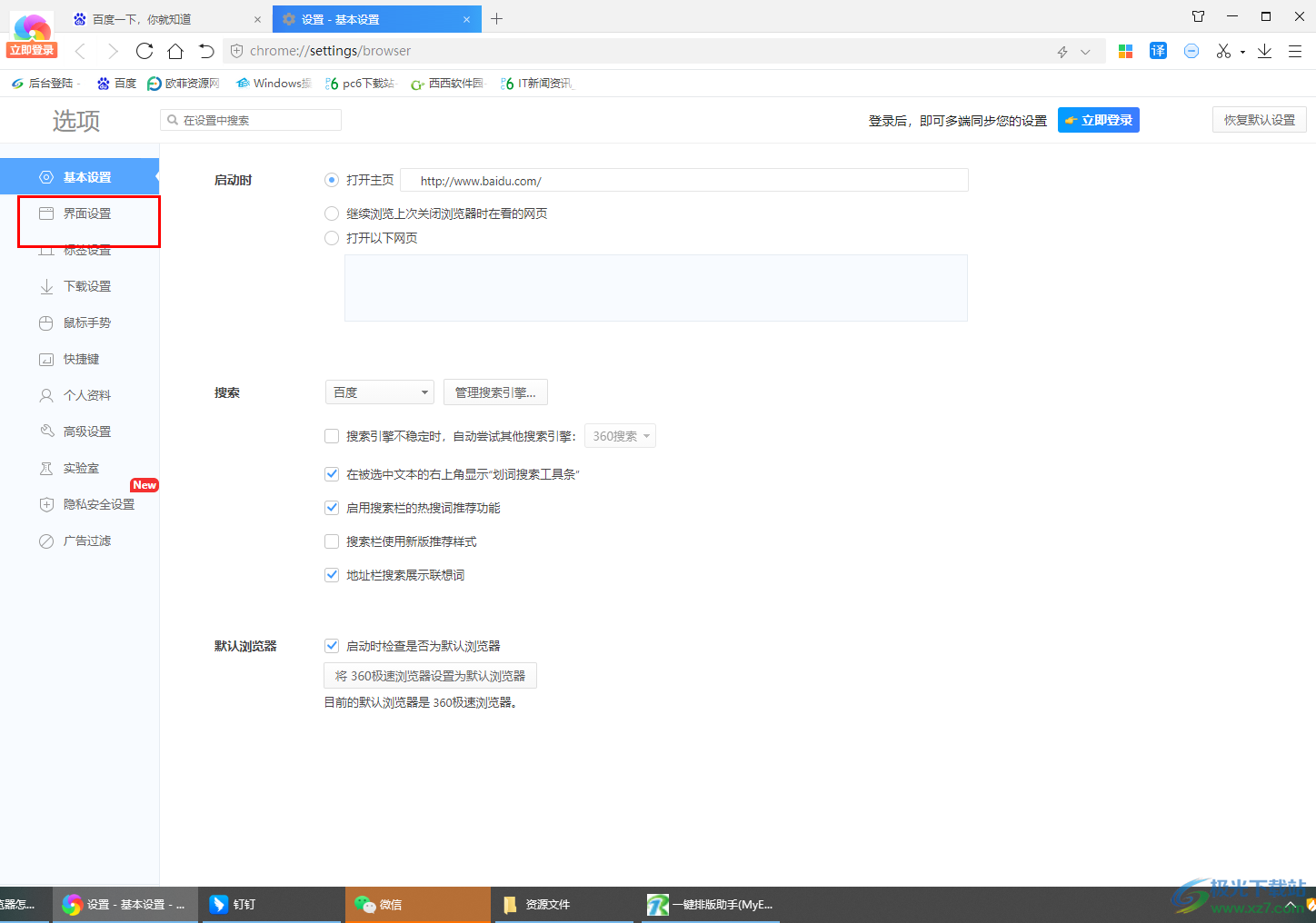Open 微信 from the taskbar
Image resolution: width=1316 pixels, height=923 pixels.
tap(418, 905)
